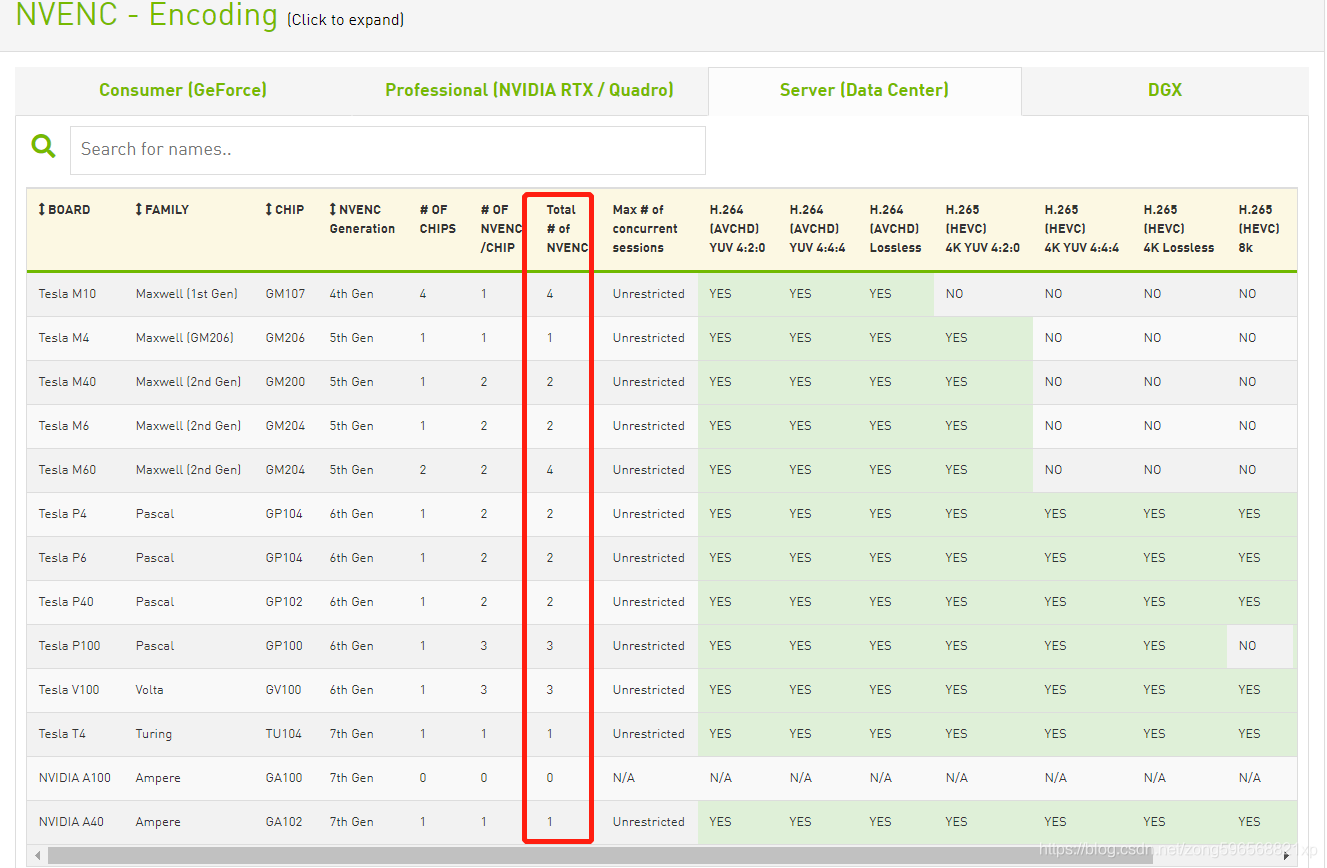Select the Tesla M40 board cell
Screen dimensions: 1327x868
point(67,382)
